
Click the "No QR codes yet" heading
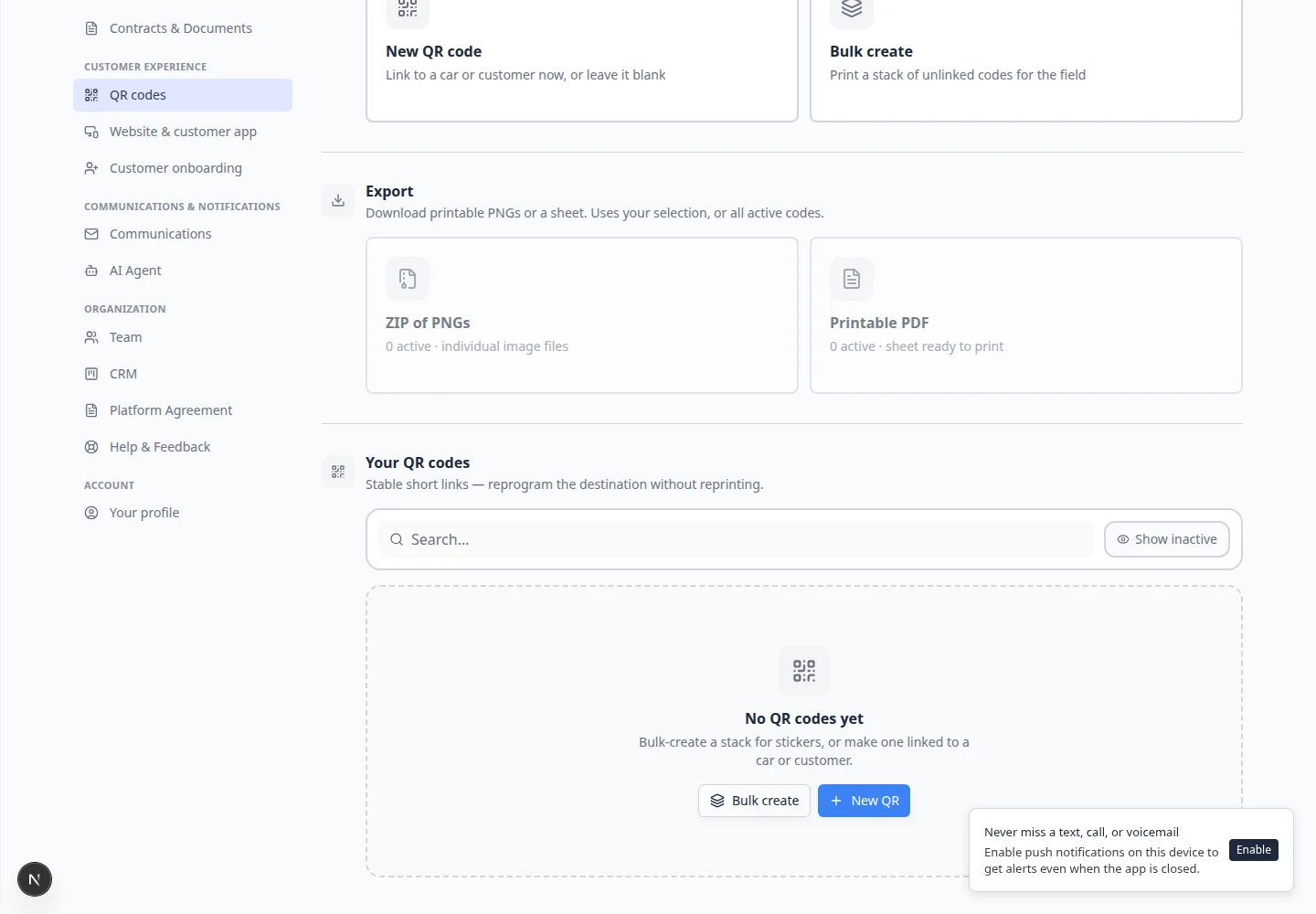click(804, 718)
